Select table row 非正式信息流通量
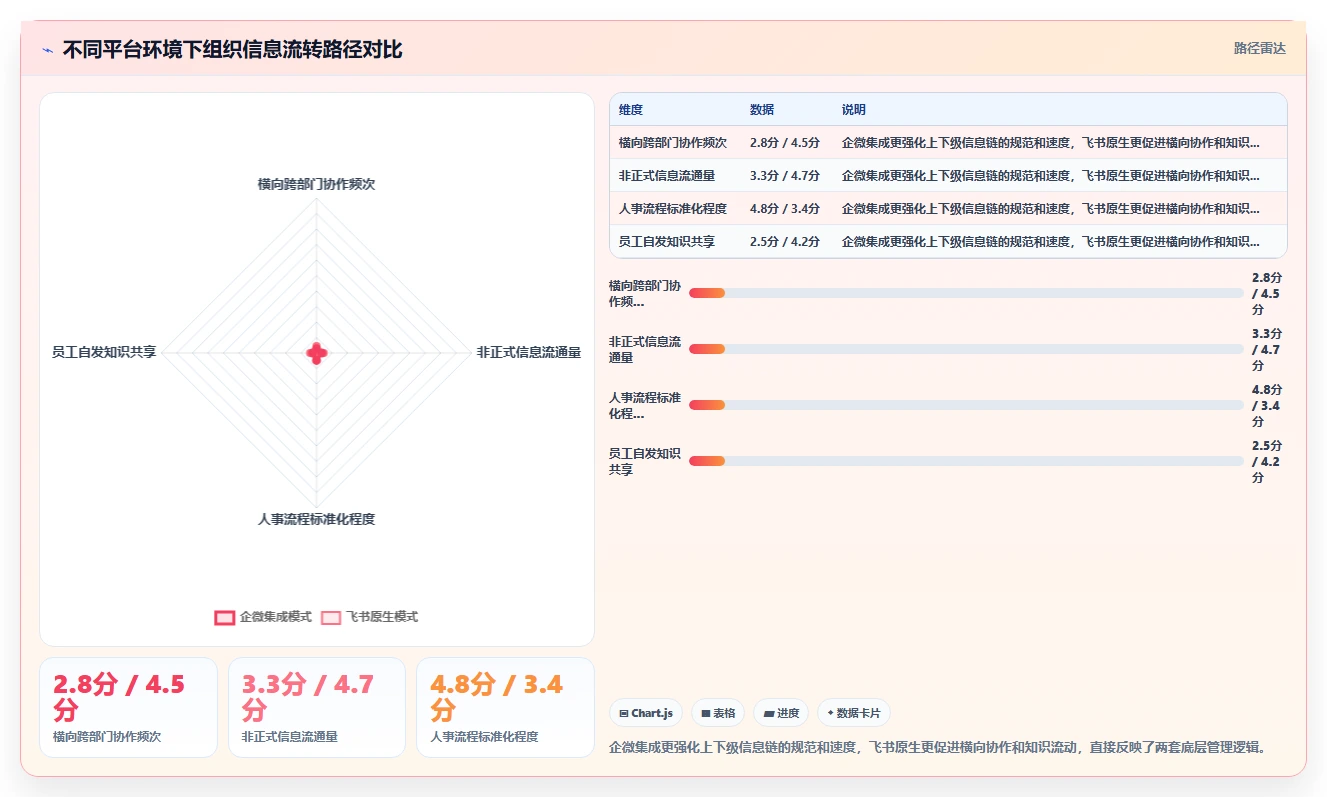The width and height of the screenshot is (1327, 797). [948, 175]
